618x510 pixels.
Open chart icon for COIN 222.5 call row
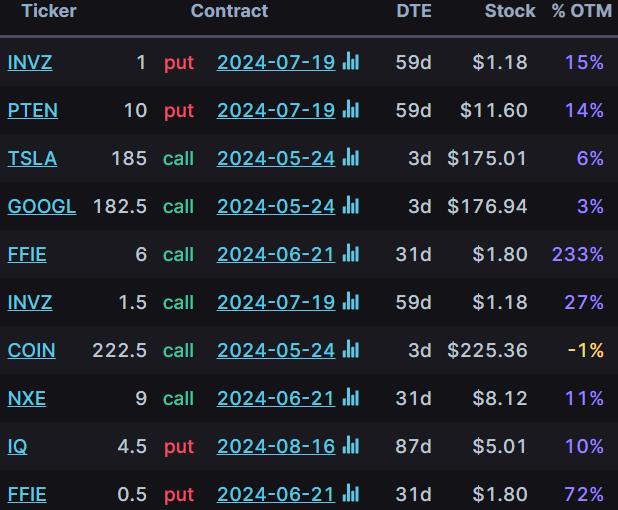[x=351, y=350]
